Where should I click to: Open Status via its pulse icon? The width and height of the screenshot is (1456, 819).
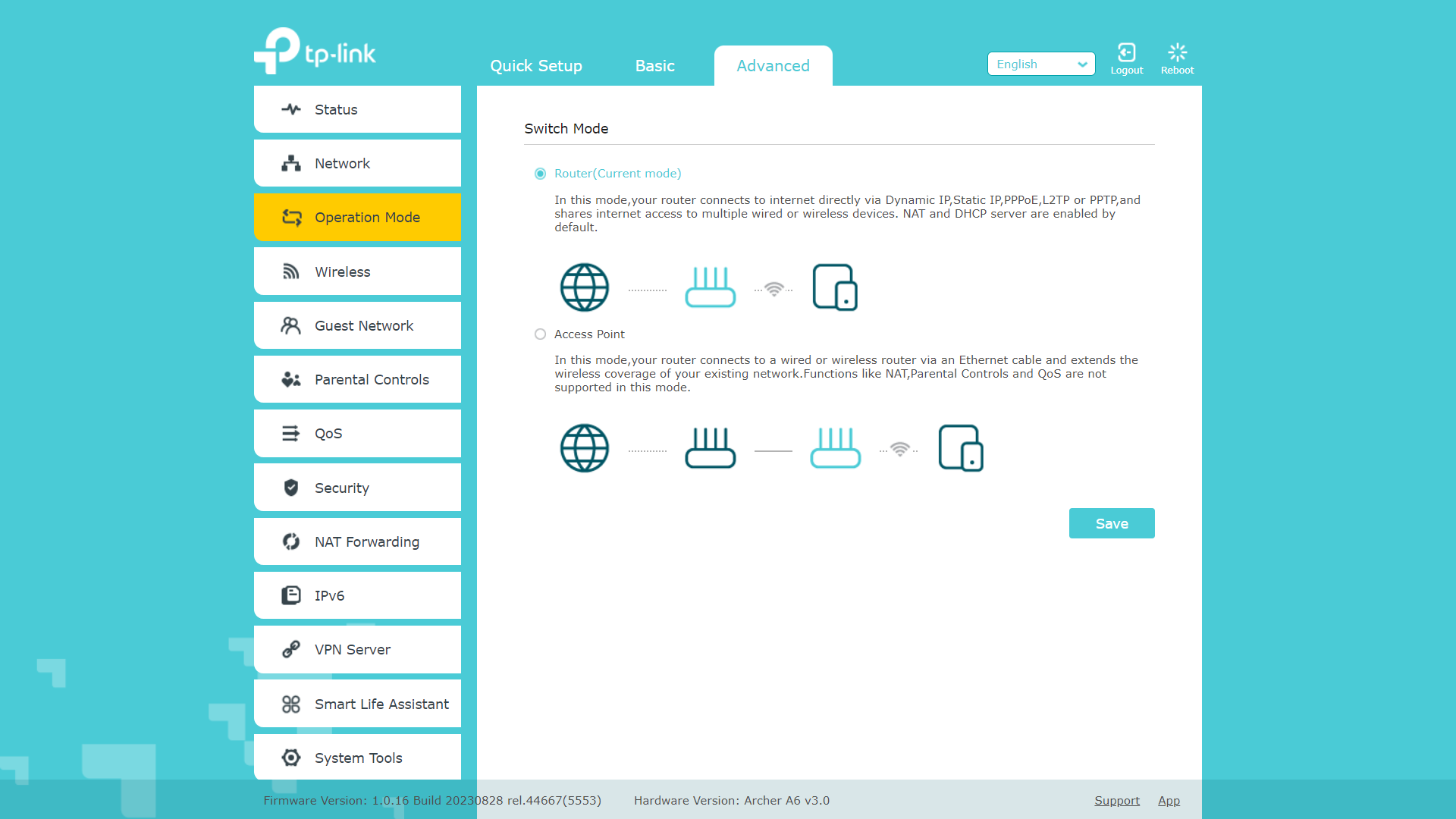coord(291,109)
